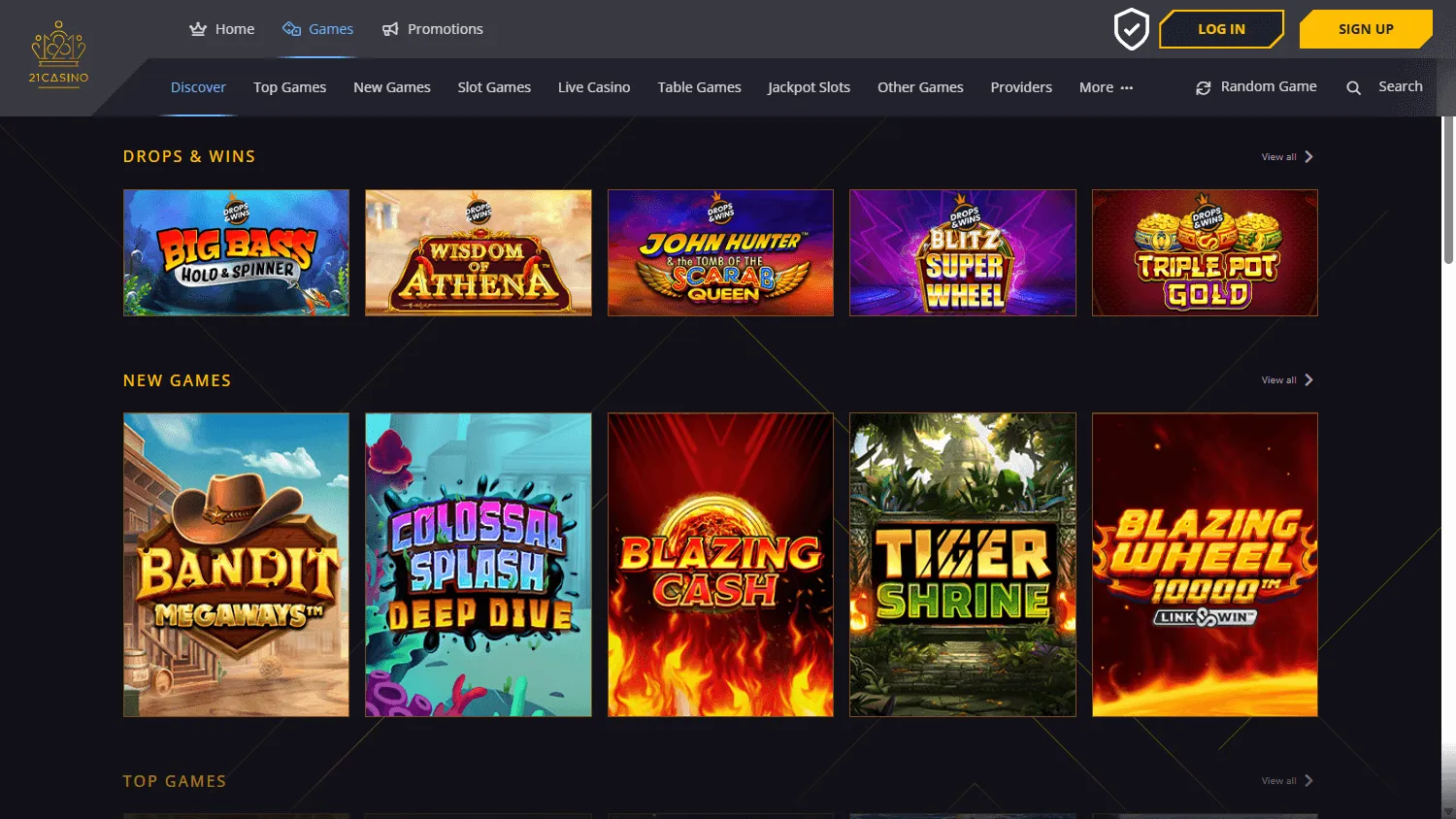Select the Home icon in the navigation
The image size is (1456, 819).
(197, 28)
